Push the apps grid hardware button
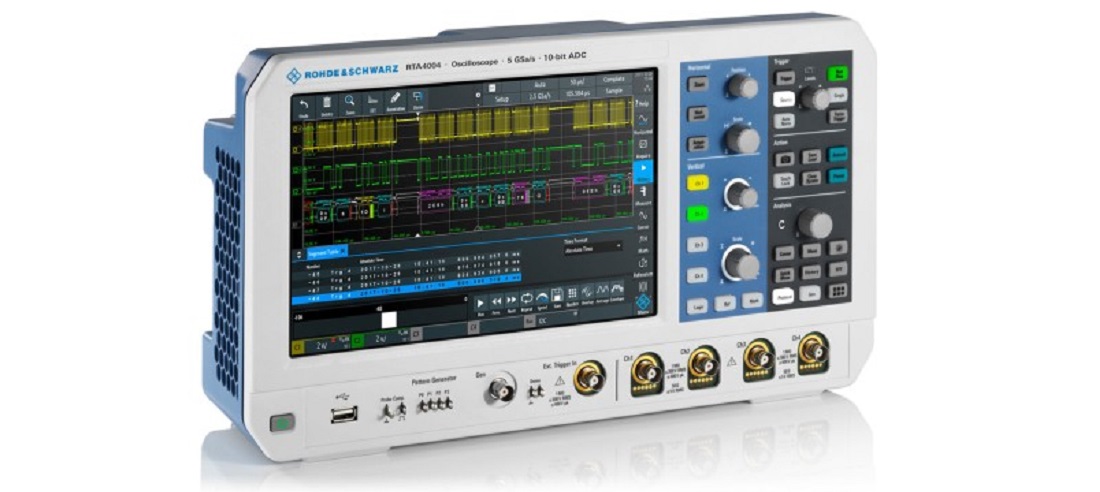The height and width of the screenshot is (492, 1100). coord(838,291)
